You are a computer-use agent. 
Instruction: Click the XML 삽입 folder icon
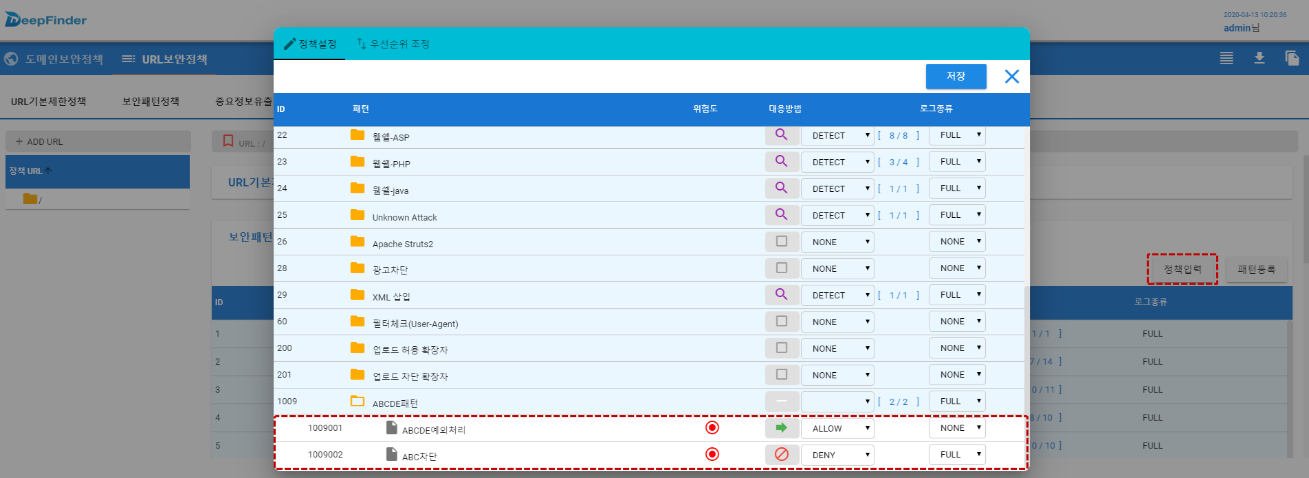tap(357, 295)
